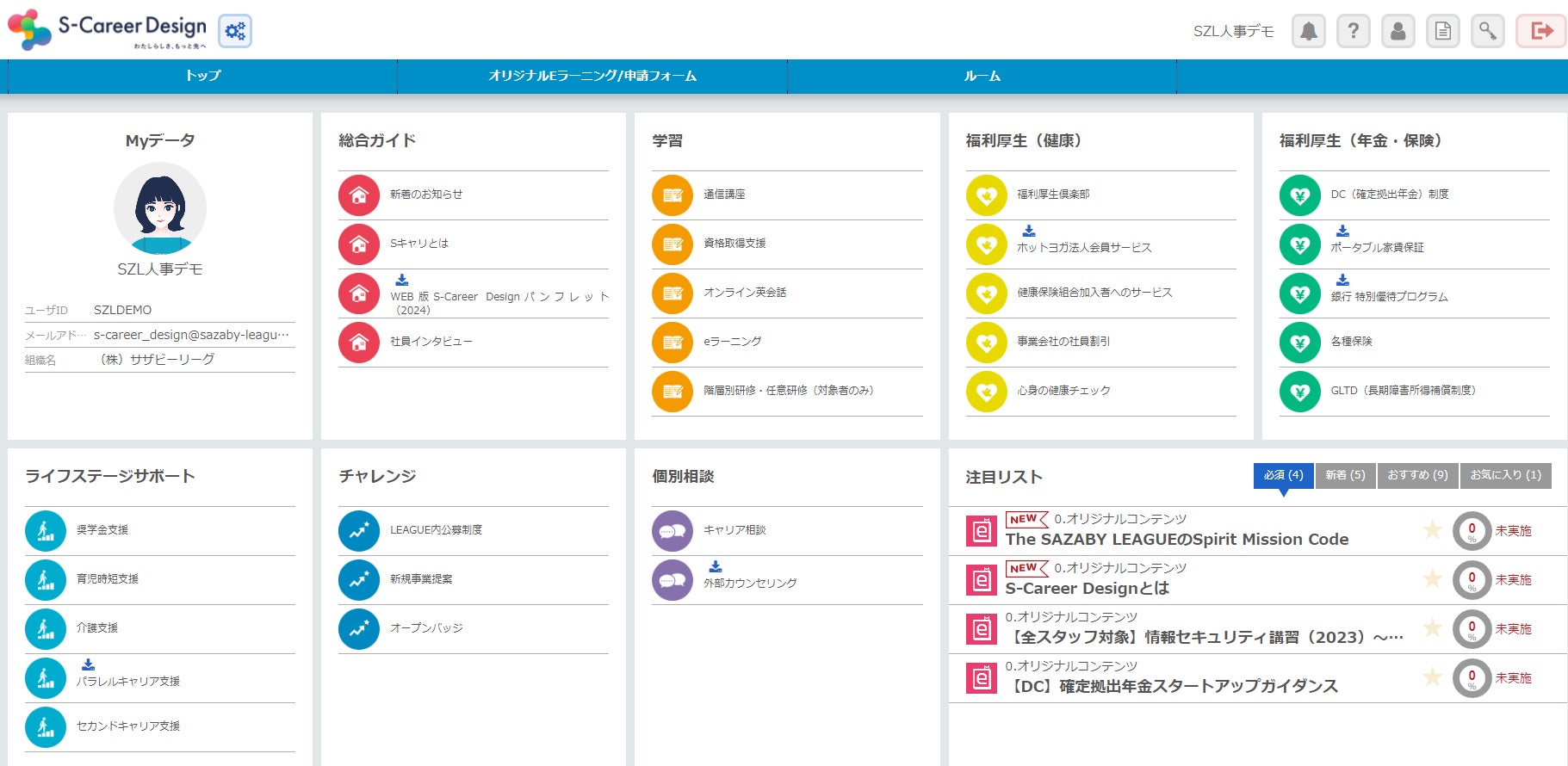Click the house icon for 新着のお知らせ
Viewport: 1568px width, 766px height.
359,195
